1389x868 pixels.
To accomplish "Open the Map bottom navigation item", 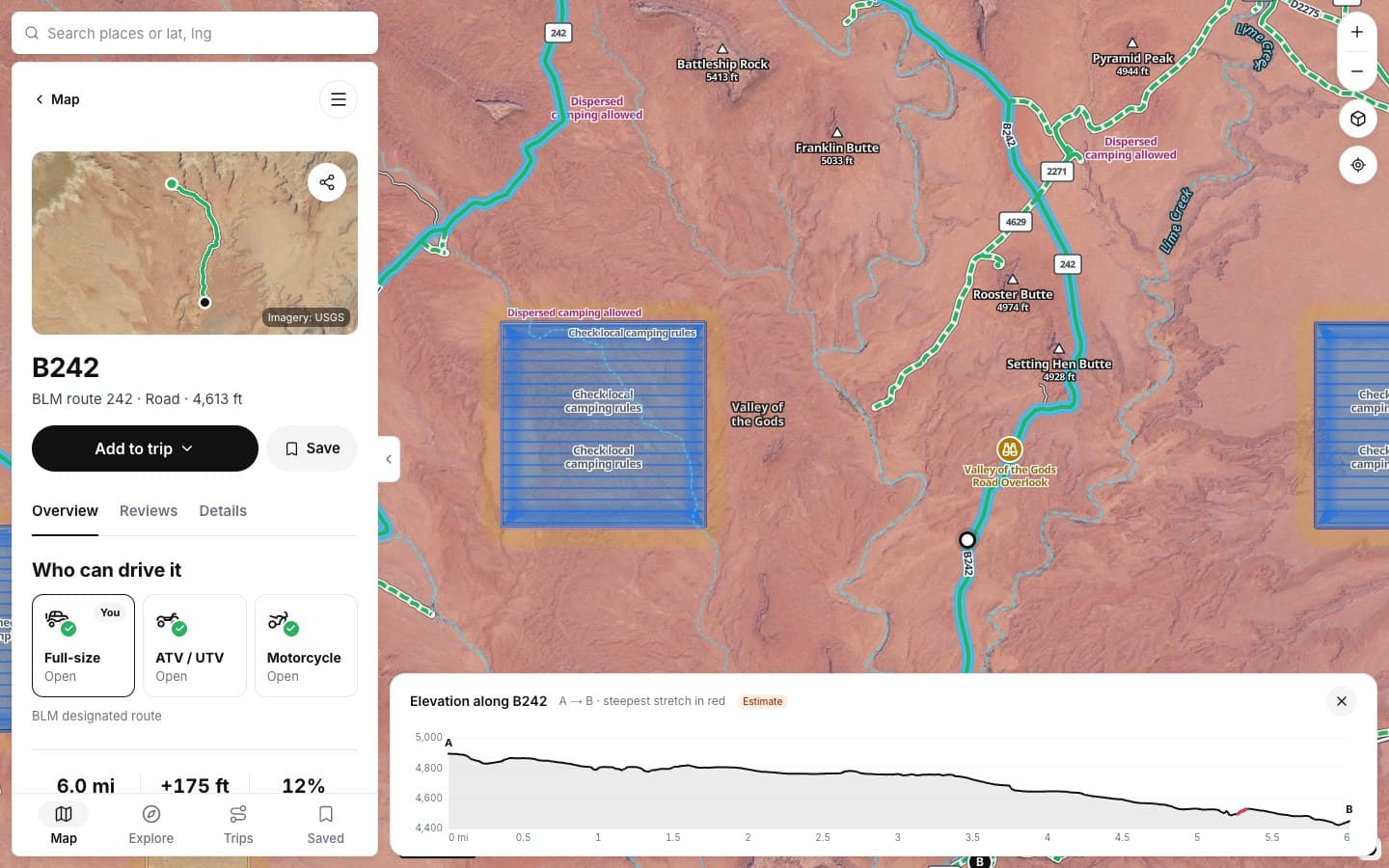I will tap(64, 825).
